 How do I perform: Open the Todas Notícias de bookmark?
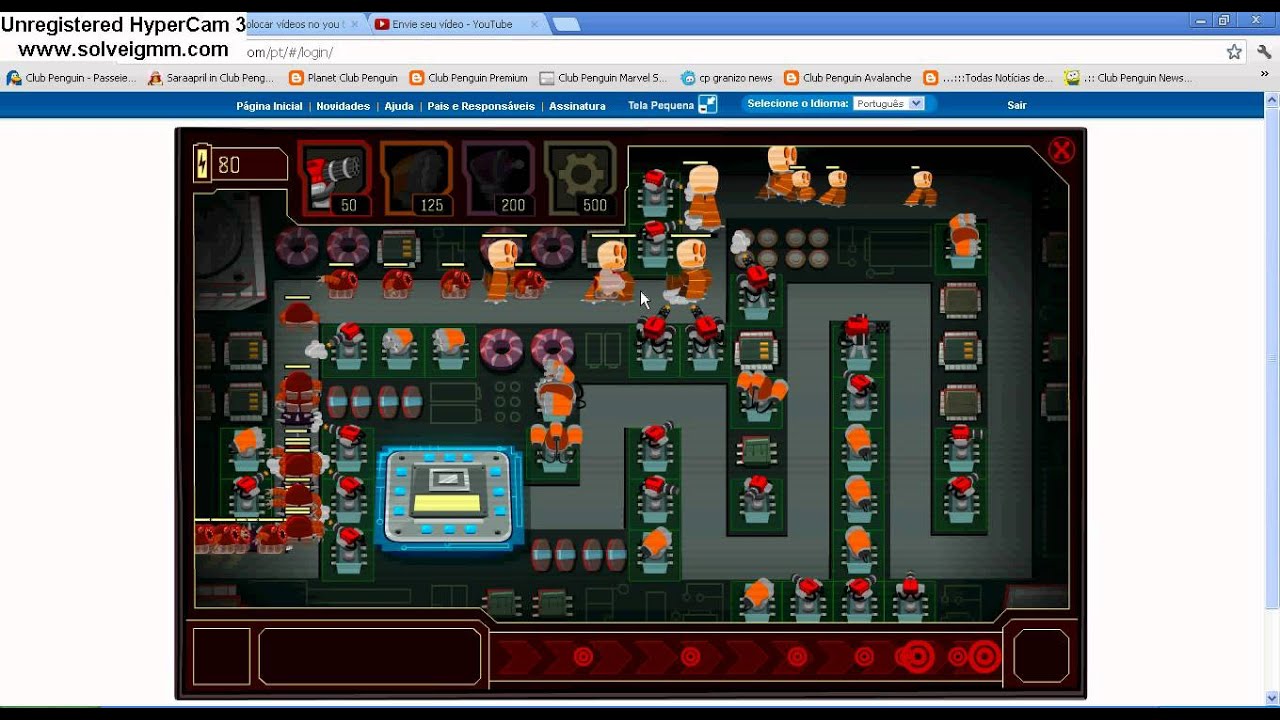pos(988,77)
